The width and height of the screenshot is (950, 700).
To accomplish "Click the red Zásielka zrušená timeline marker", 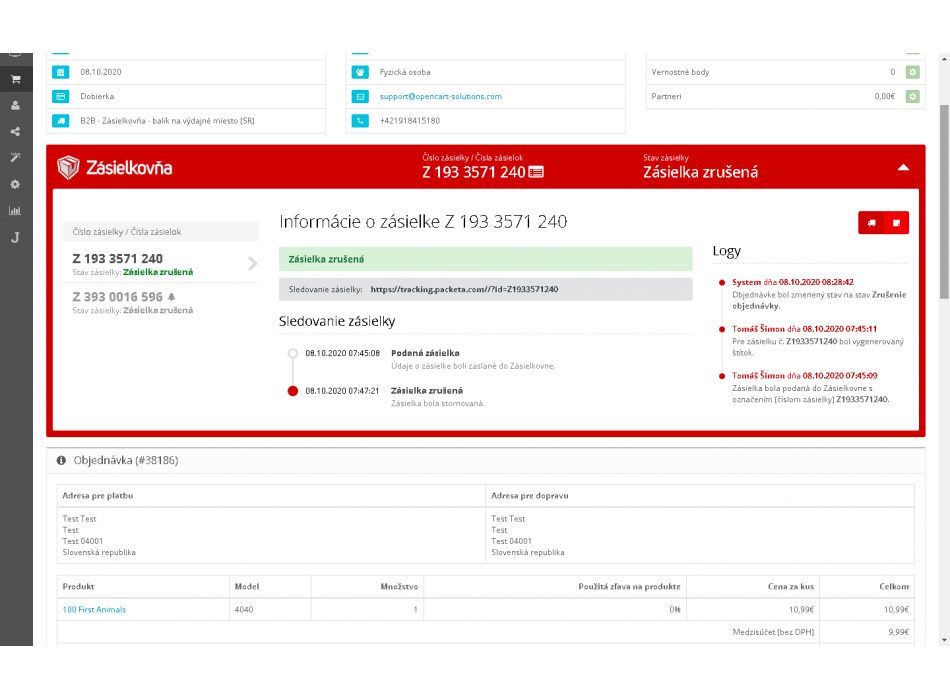I will [293, 391].
